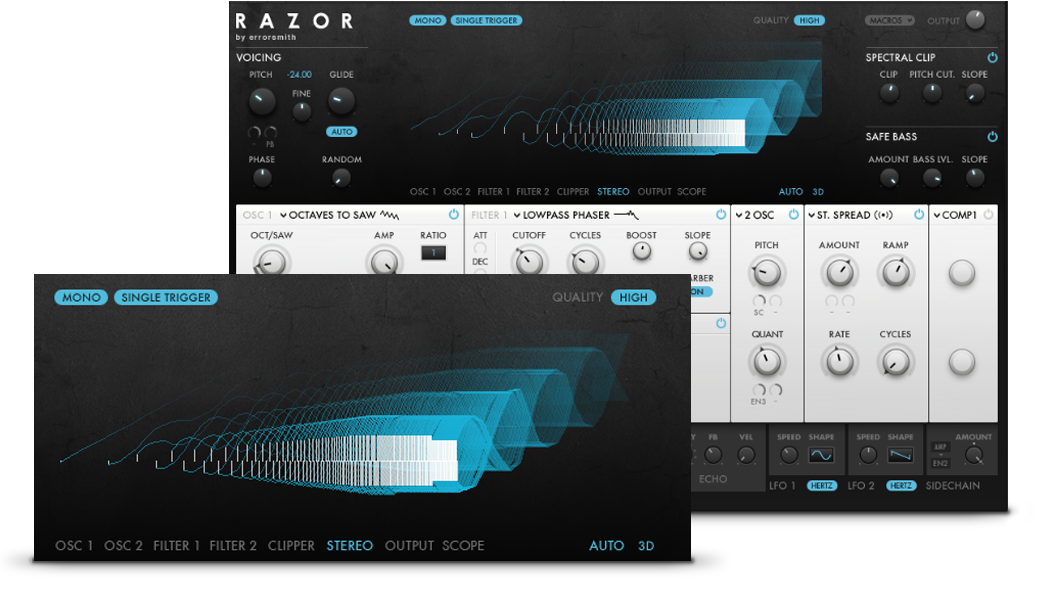This screenshot has height=600, width=1040.
Task: Select OSC 2 tab in enlarged display panel
Action: pyautogui.click(x=123, y=546)
